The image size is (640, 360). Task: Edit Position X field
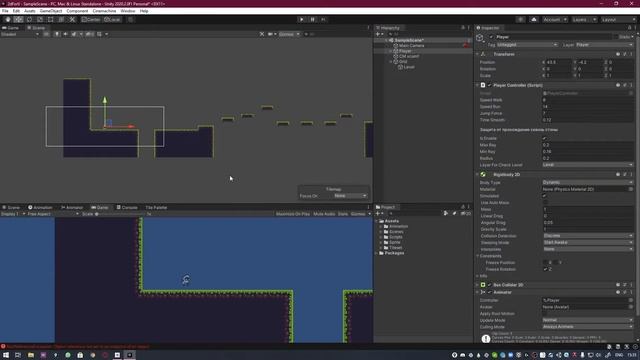[x=558, y=62]
